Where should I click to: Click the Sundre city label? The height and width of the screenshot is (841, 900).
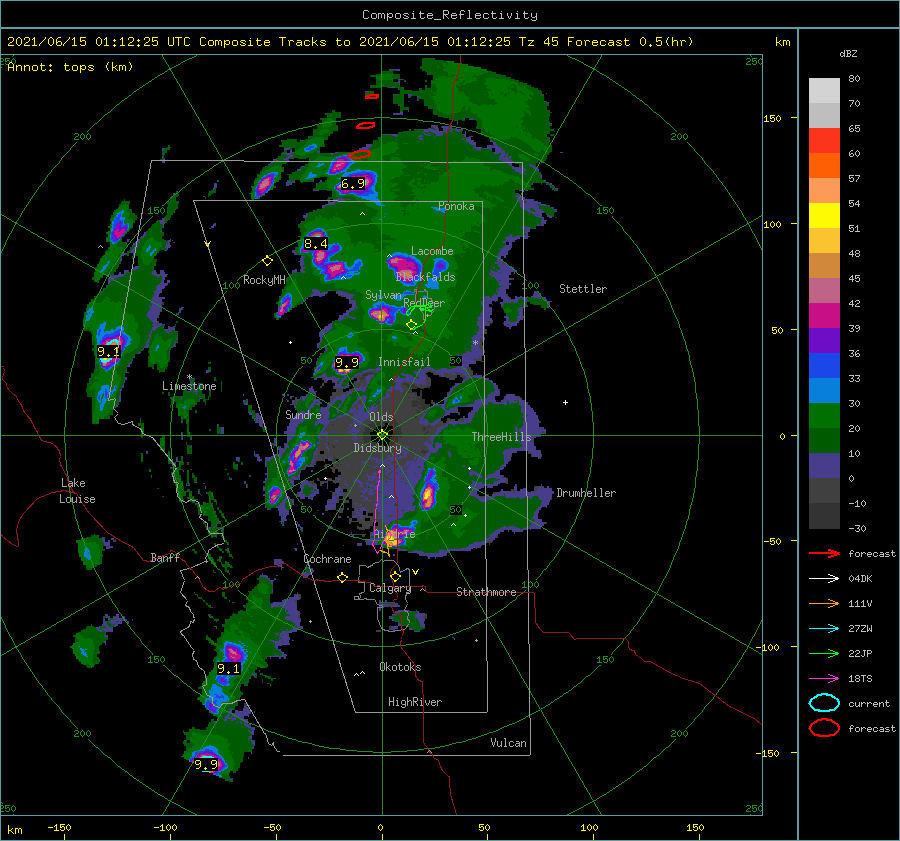(303, 415)
